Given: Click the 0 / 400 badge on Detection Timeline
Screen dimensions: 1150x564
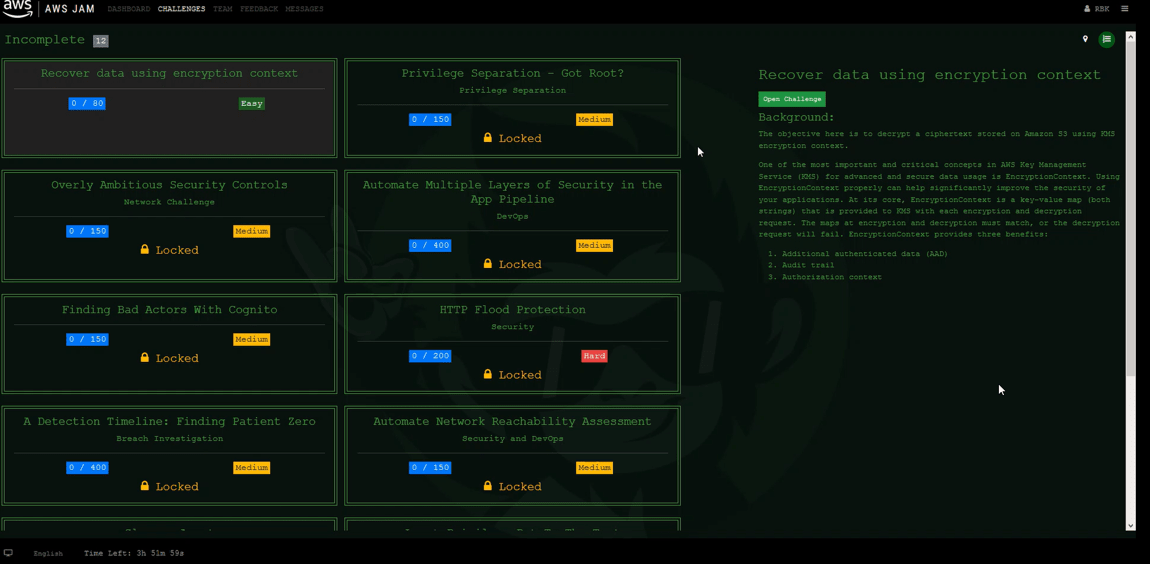Looking at the screenshot, I should click(87, 467).
